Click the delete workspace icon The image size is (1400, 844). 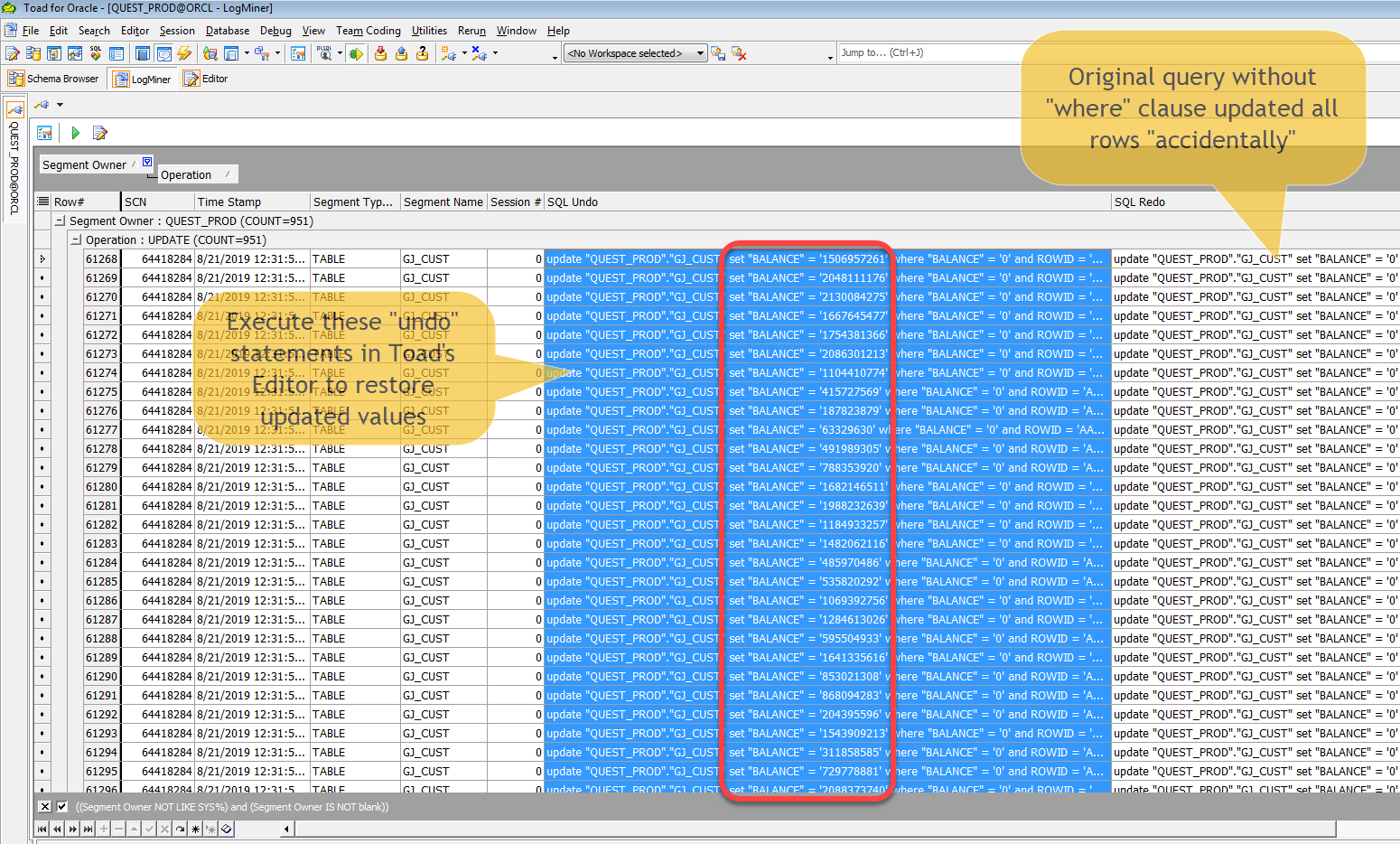pos(739,54)
